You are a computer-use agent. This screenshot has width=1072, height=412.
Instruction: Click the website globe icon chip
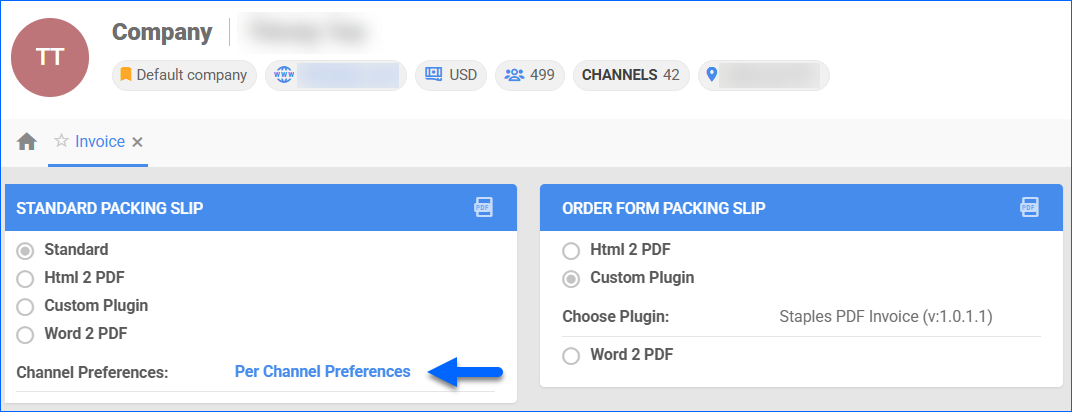[x=337, y=75]
